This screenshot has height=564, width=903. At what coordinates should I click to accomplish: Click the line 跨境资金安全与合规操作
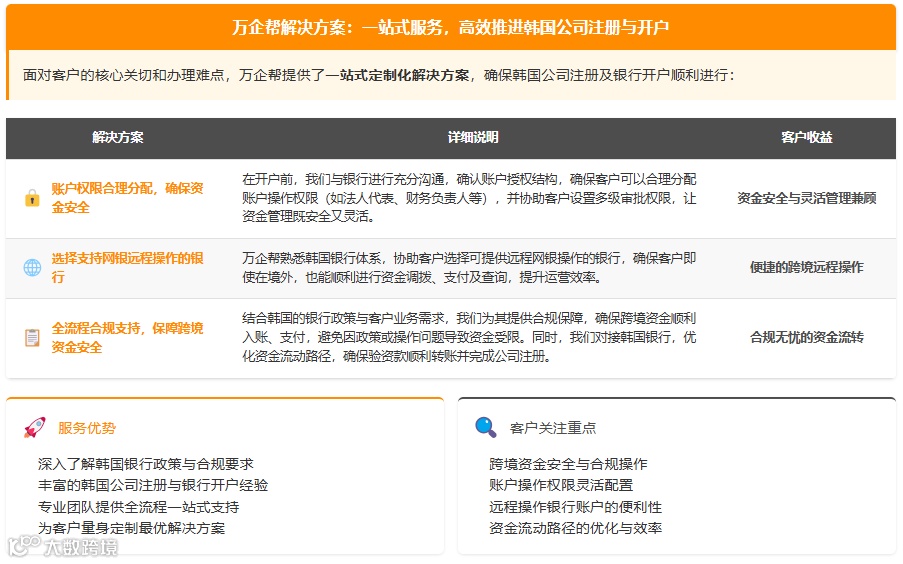568,464
